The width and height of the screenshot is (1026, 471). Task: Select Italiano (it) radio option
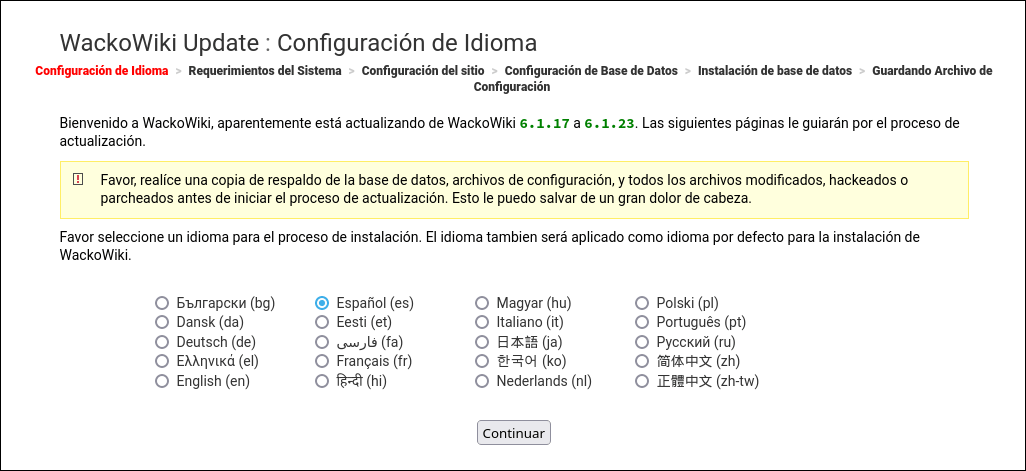pyautogui.click(x=482, y=322)
